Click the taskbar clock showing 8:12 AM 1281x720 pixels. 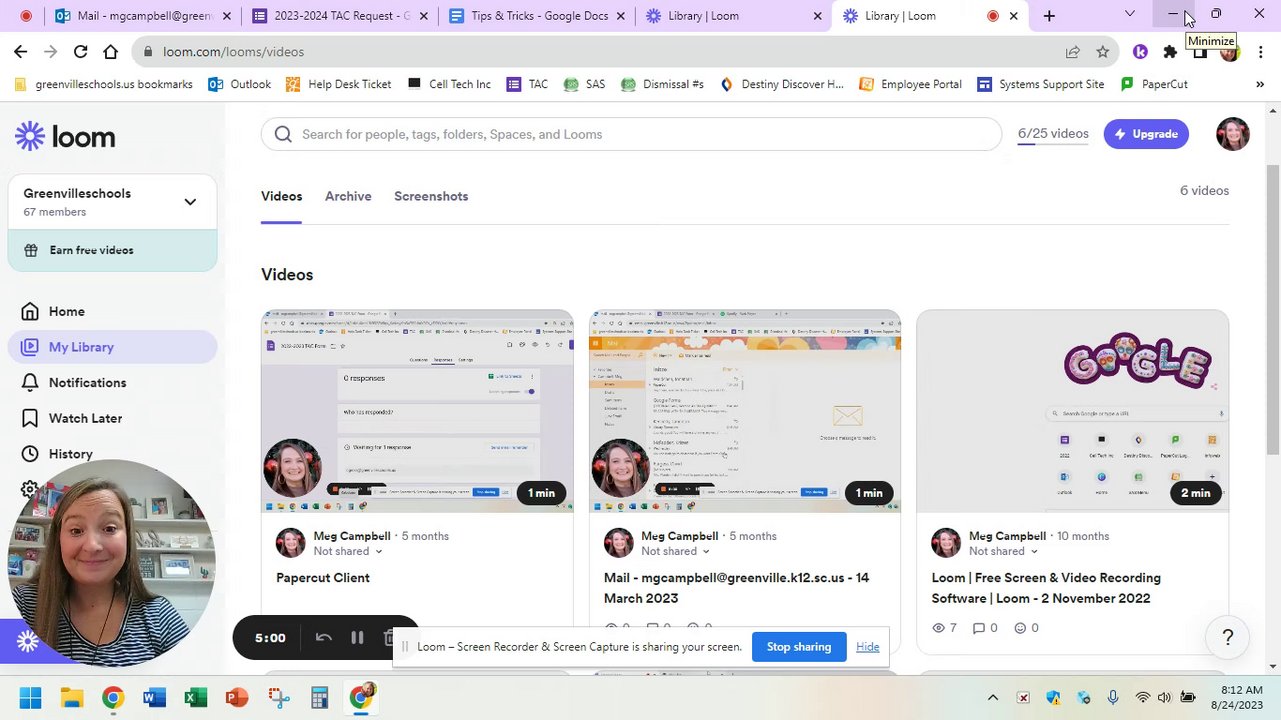pos(1240,697)
